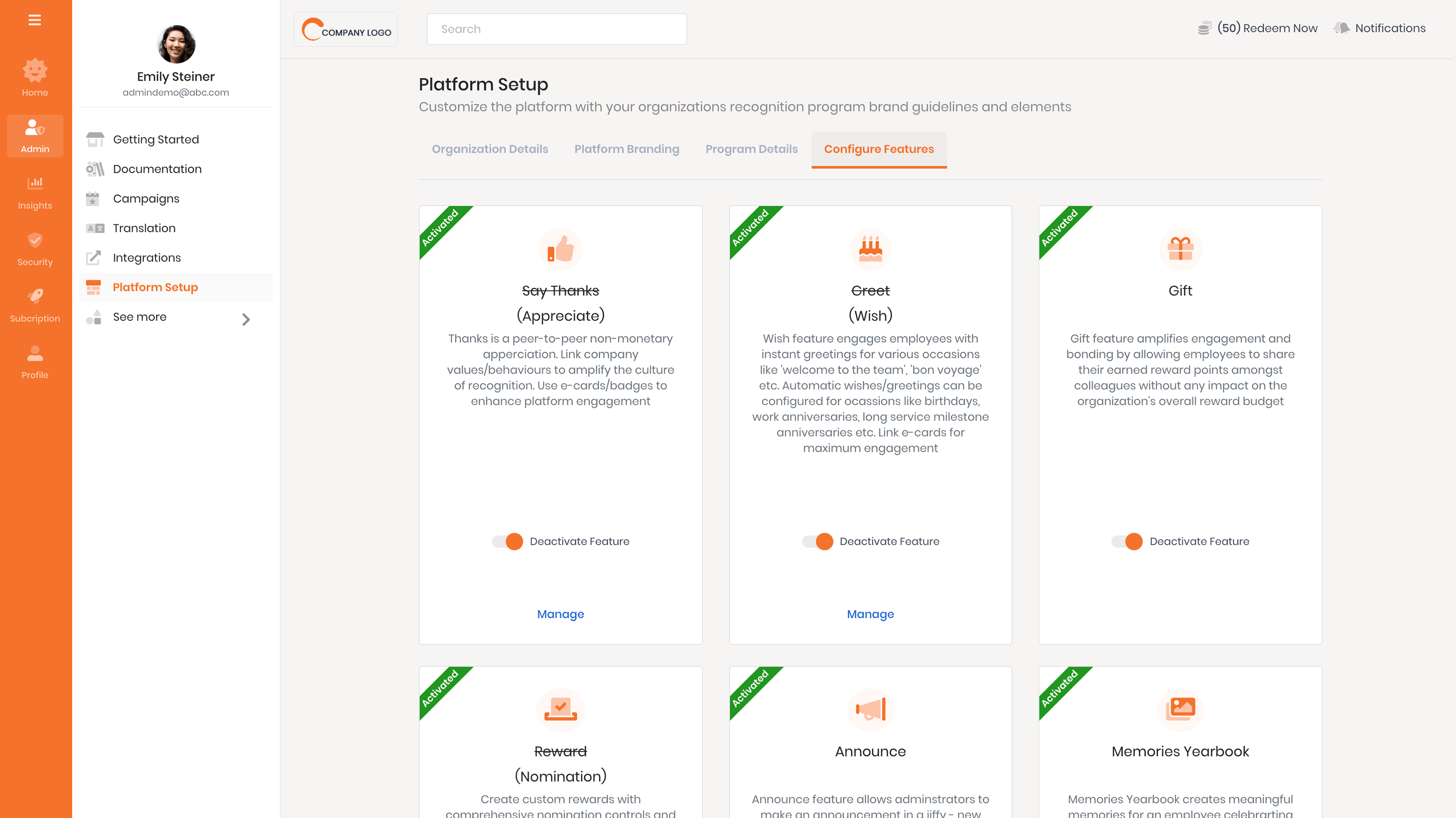Click the Documentation books icon
Screen dimensions: 1456x818
[x=95, y=169]
